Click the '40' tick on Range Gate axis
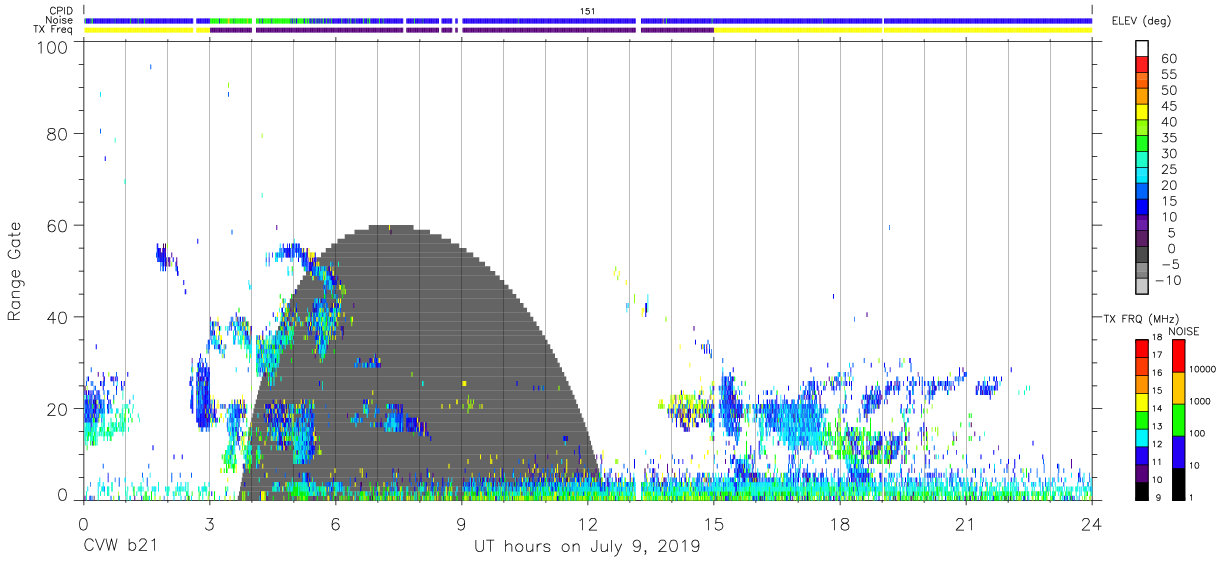 pyautogui.click(x=59, y=317)
